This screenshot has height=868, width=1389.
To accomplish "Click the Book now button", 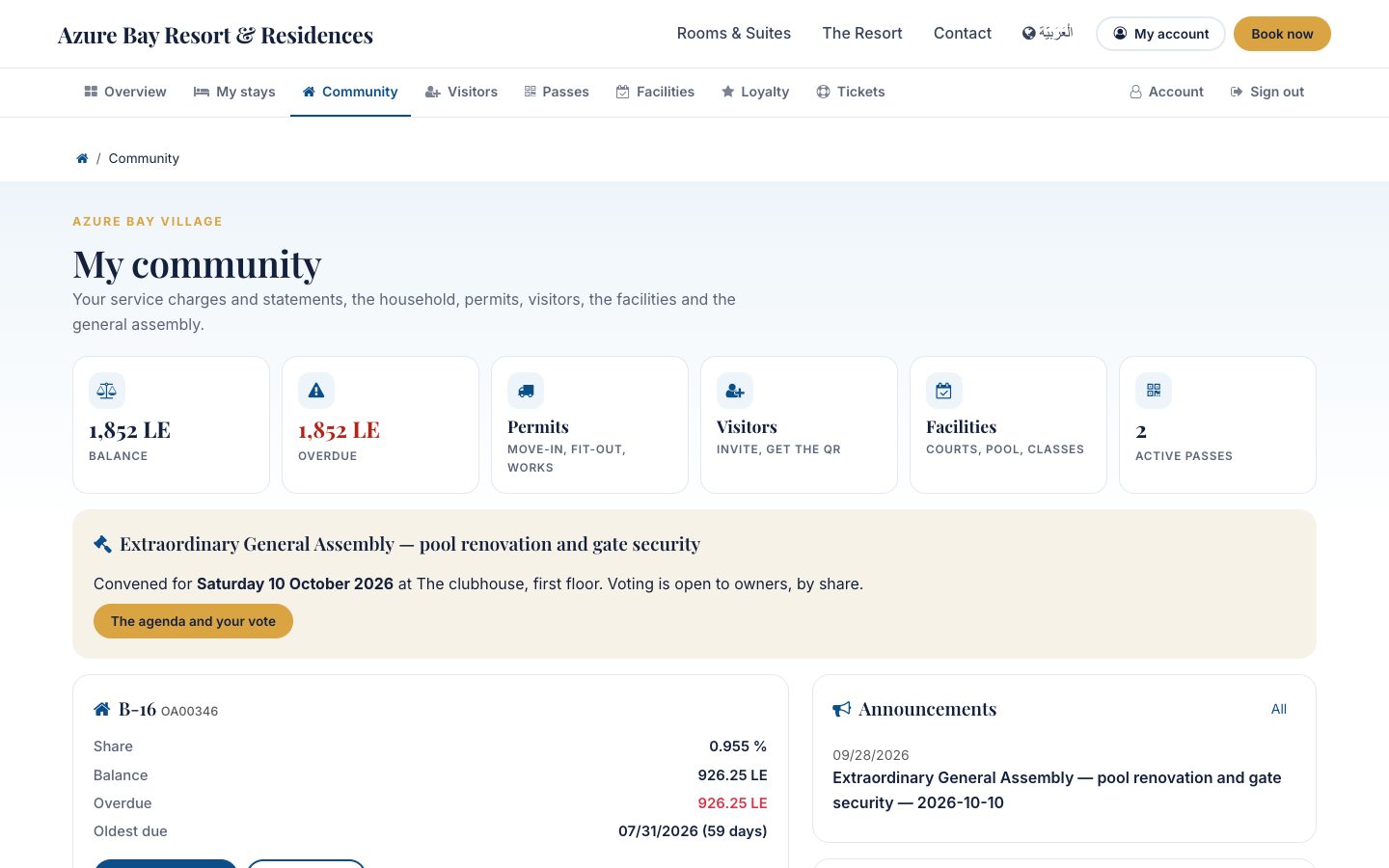I will coord(1282,34).
